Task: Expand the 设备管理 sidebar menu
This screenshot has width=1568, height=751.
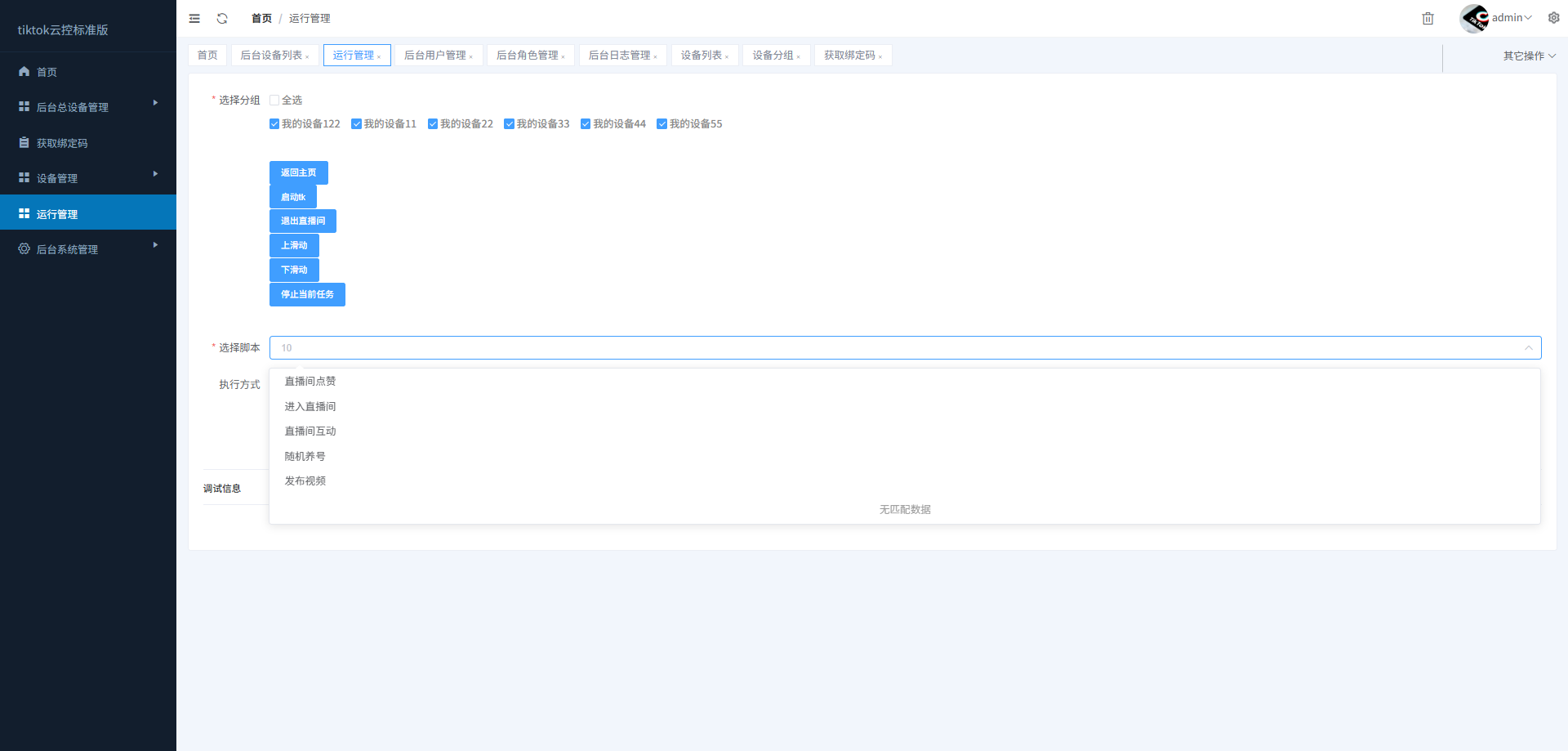Action: point(55,177)
